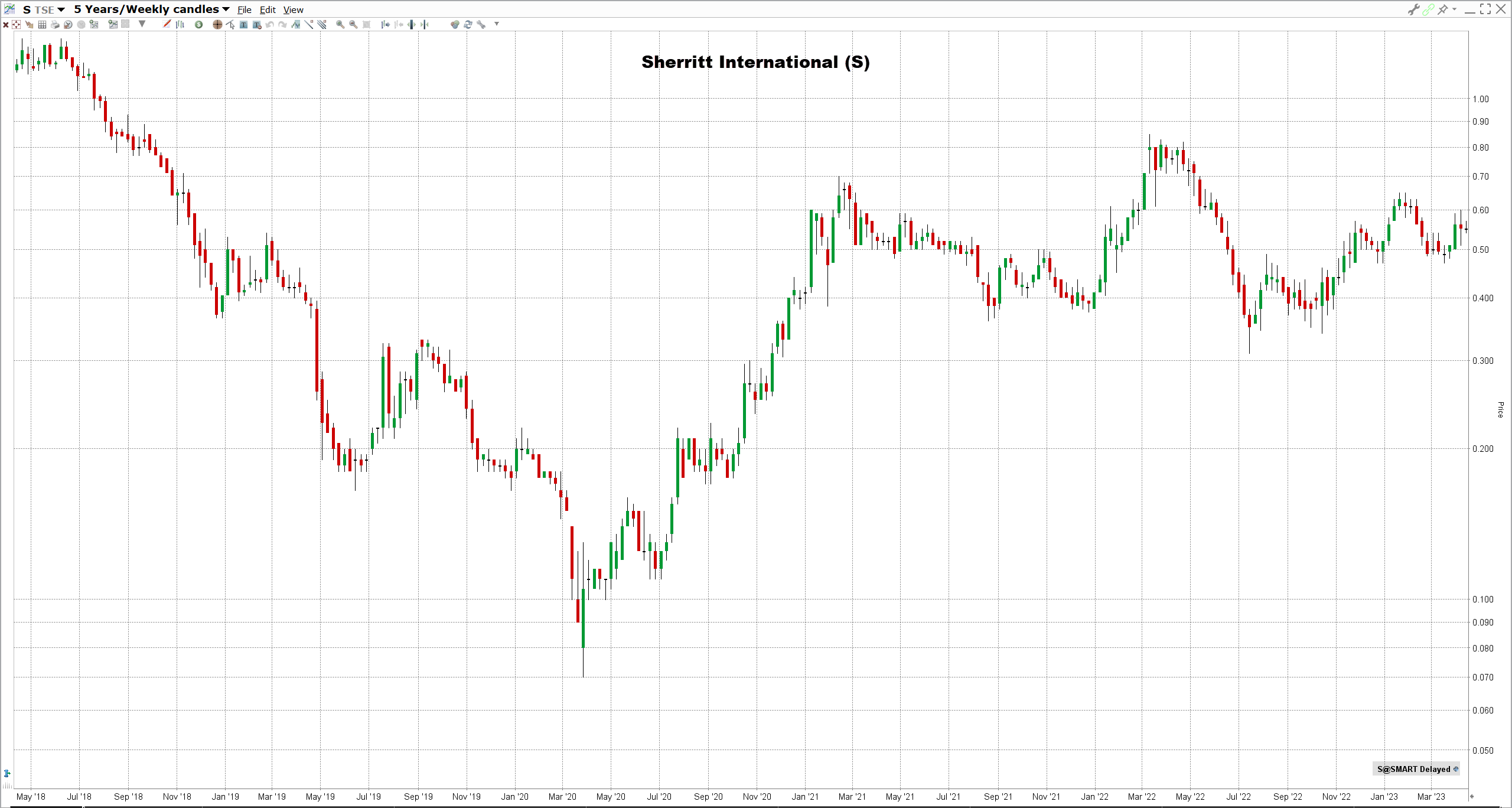
Task: Click the May '18 date axis label
Action: click(31, 796)
